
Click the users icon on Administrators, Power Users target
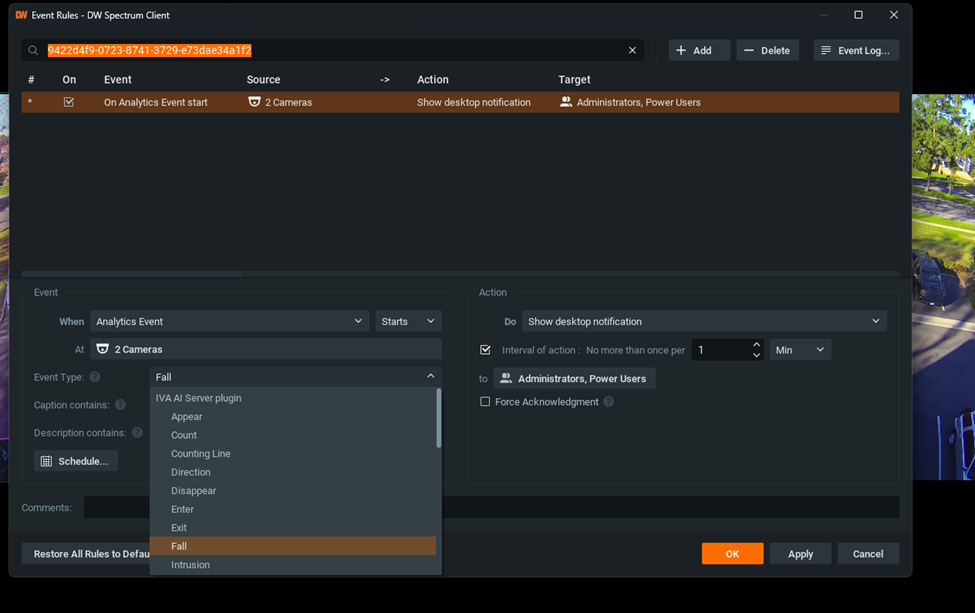(564, 101)
